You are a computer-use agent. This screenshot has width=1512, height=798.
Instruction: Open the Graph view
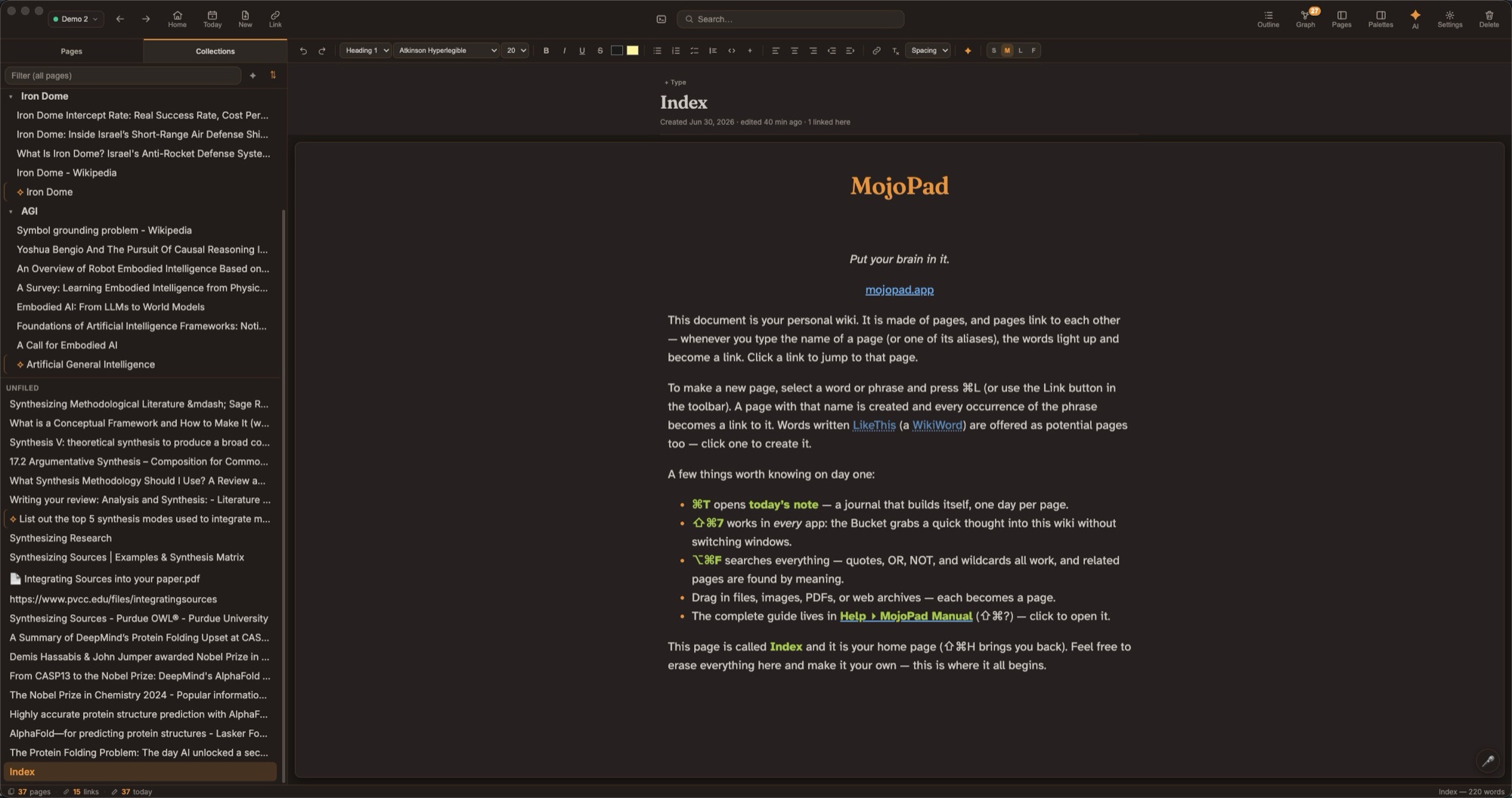tap(1305, 19)
